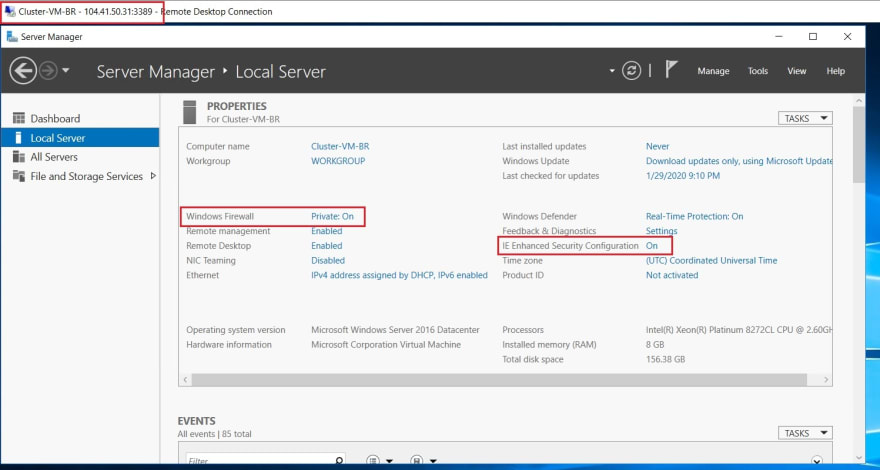Viewport: 880px width, 470px height.
Task: Click the Ethernet IPv4 address link
Action: (399, 275)
